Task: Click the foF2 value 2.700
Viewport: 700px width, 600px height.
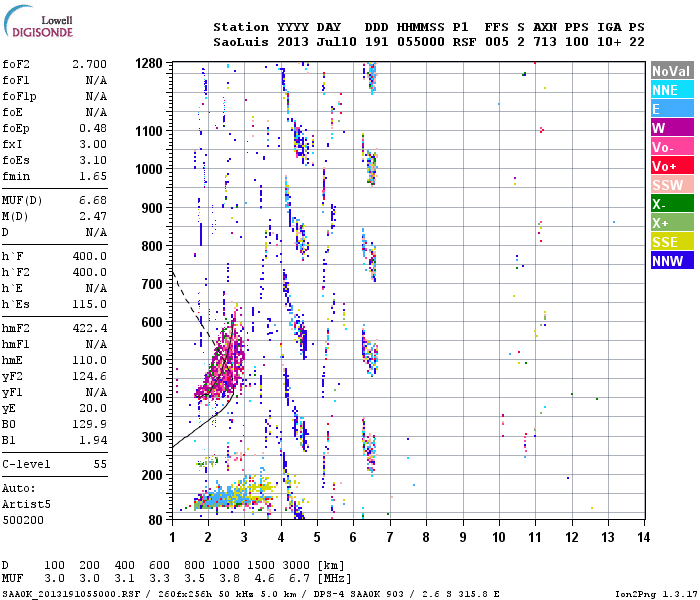Action: 89,64
